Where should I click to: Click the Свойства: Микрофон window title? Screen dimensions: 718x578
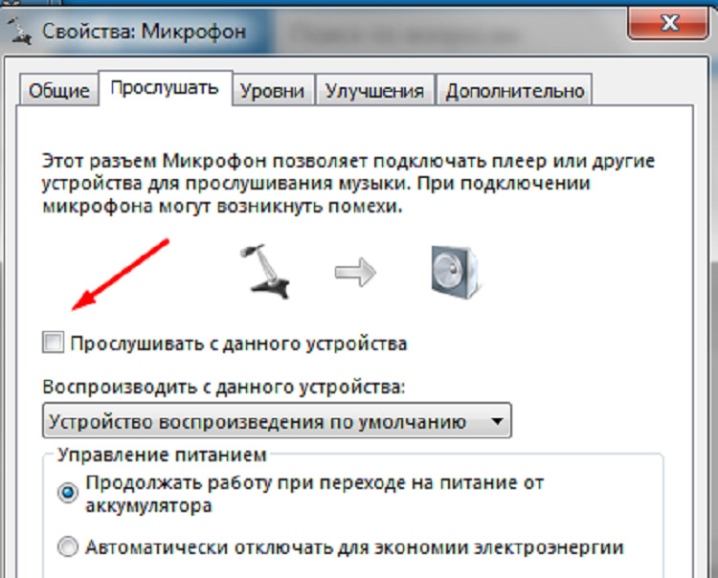[144, 32]
